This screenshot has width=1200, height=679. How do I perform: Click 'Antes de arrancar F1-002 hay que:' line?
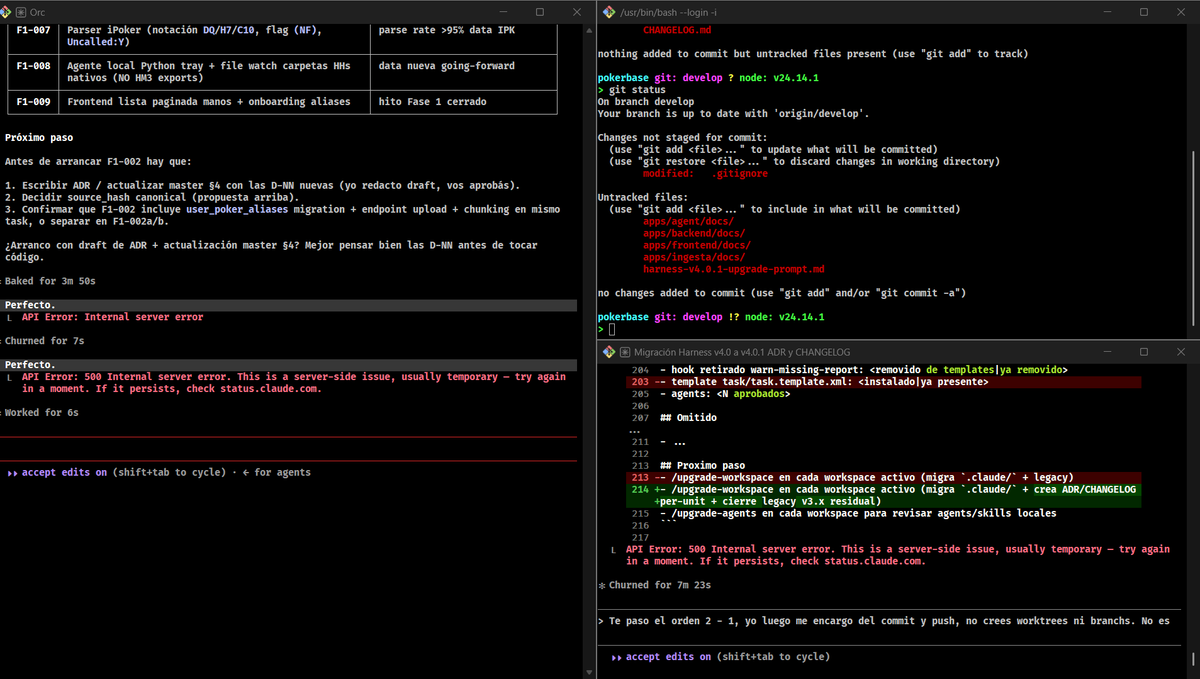(x=98, y=161)
